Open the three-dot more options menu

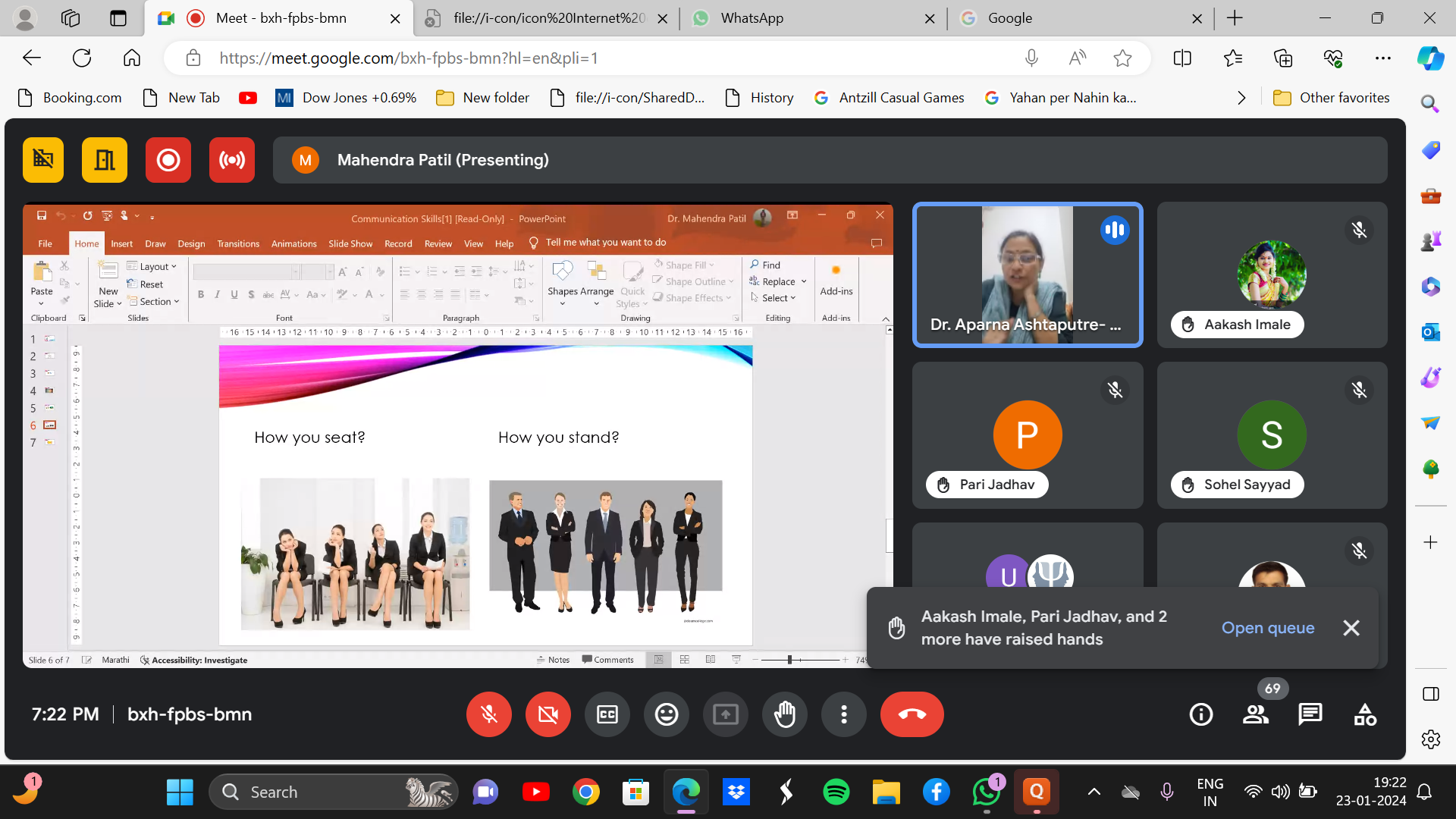pyautogui.click(x=844, y=714)
